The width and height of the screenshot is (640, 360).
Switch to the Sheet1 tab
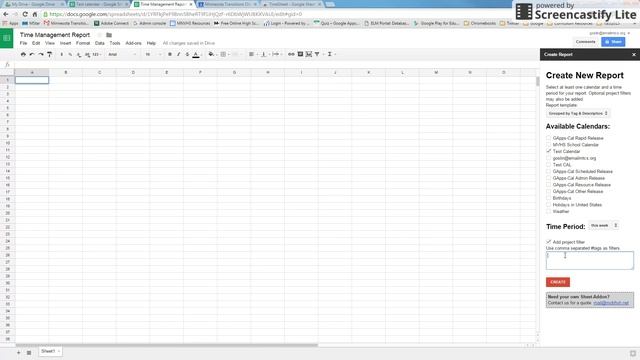(x=50, y=351)
